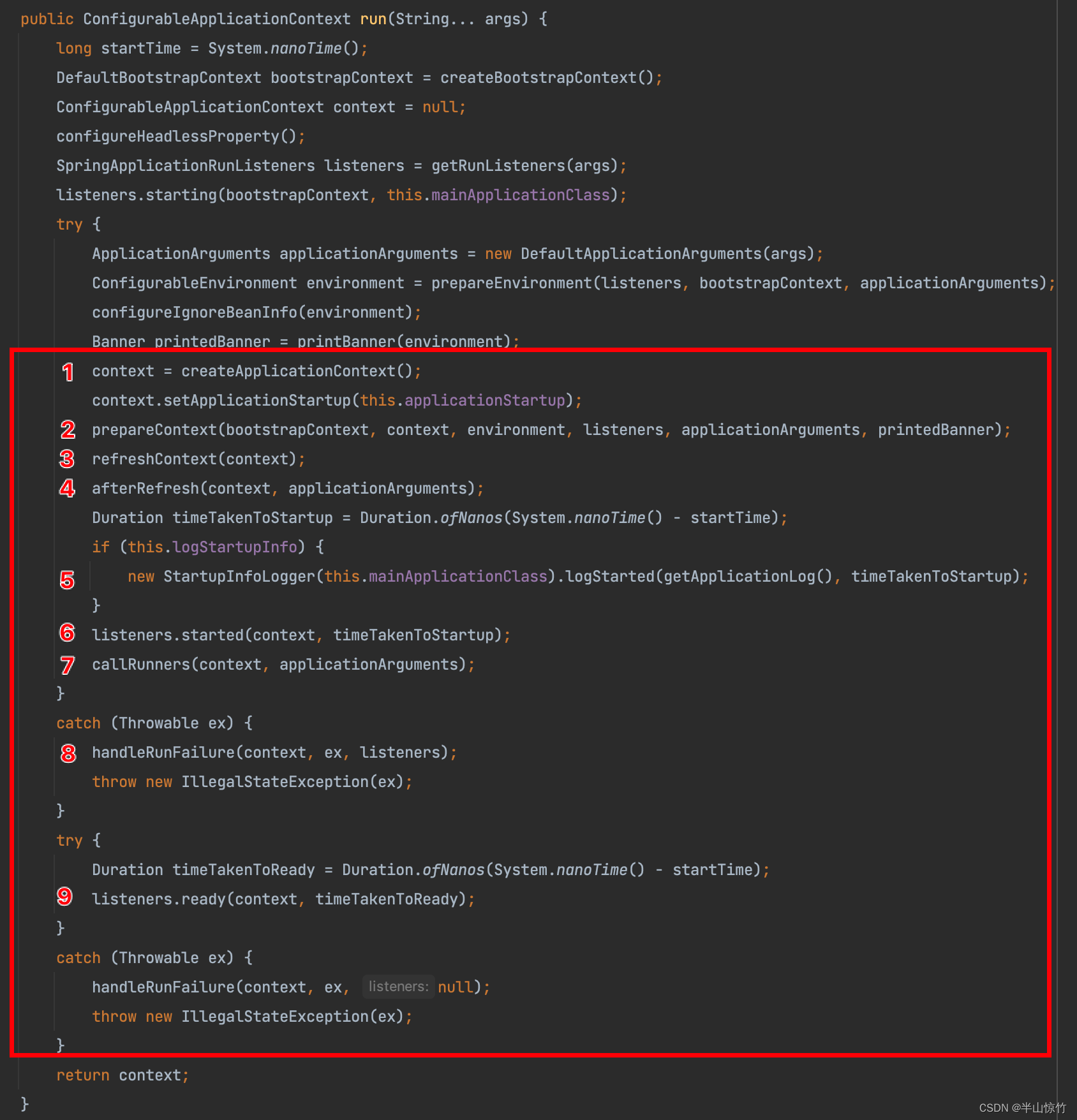The image size is (1077, 1120).
Task: Click the DefaultBootstrapContext type name
Action: pos(159,78)
